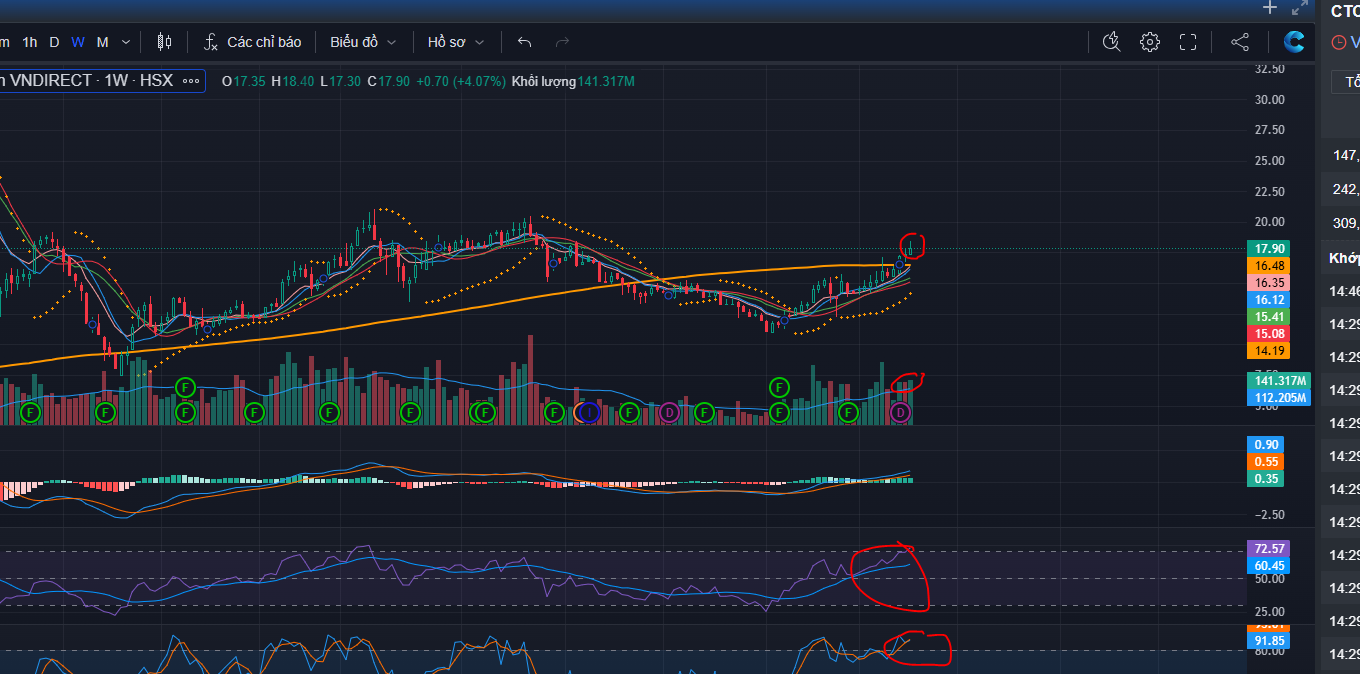
Task: Click the green 15.41 axis label
Action: [x=1268, y=317]
